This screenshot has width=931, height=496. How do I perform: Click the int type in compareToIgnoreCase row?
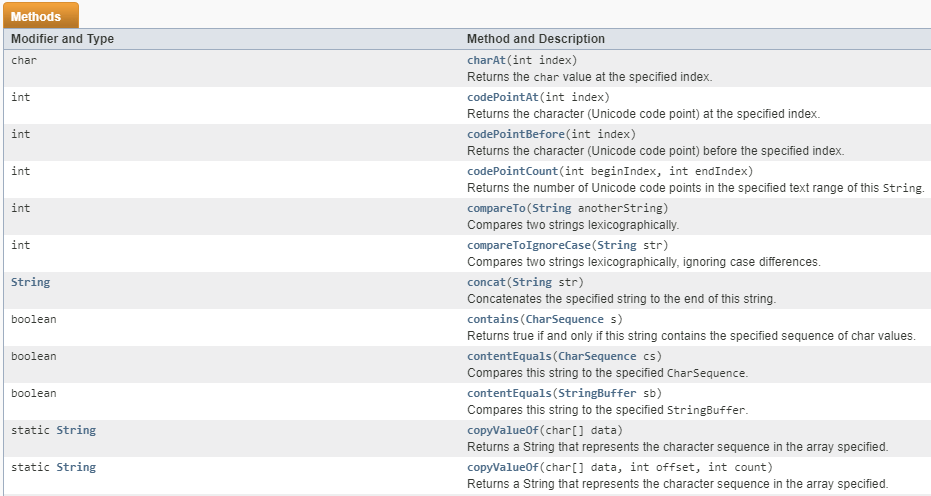20,245
